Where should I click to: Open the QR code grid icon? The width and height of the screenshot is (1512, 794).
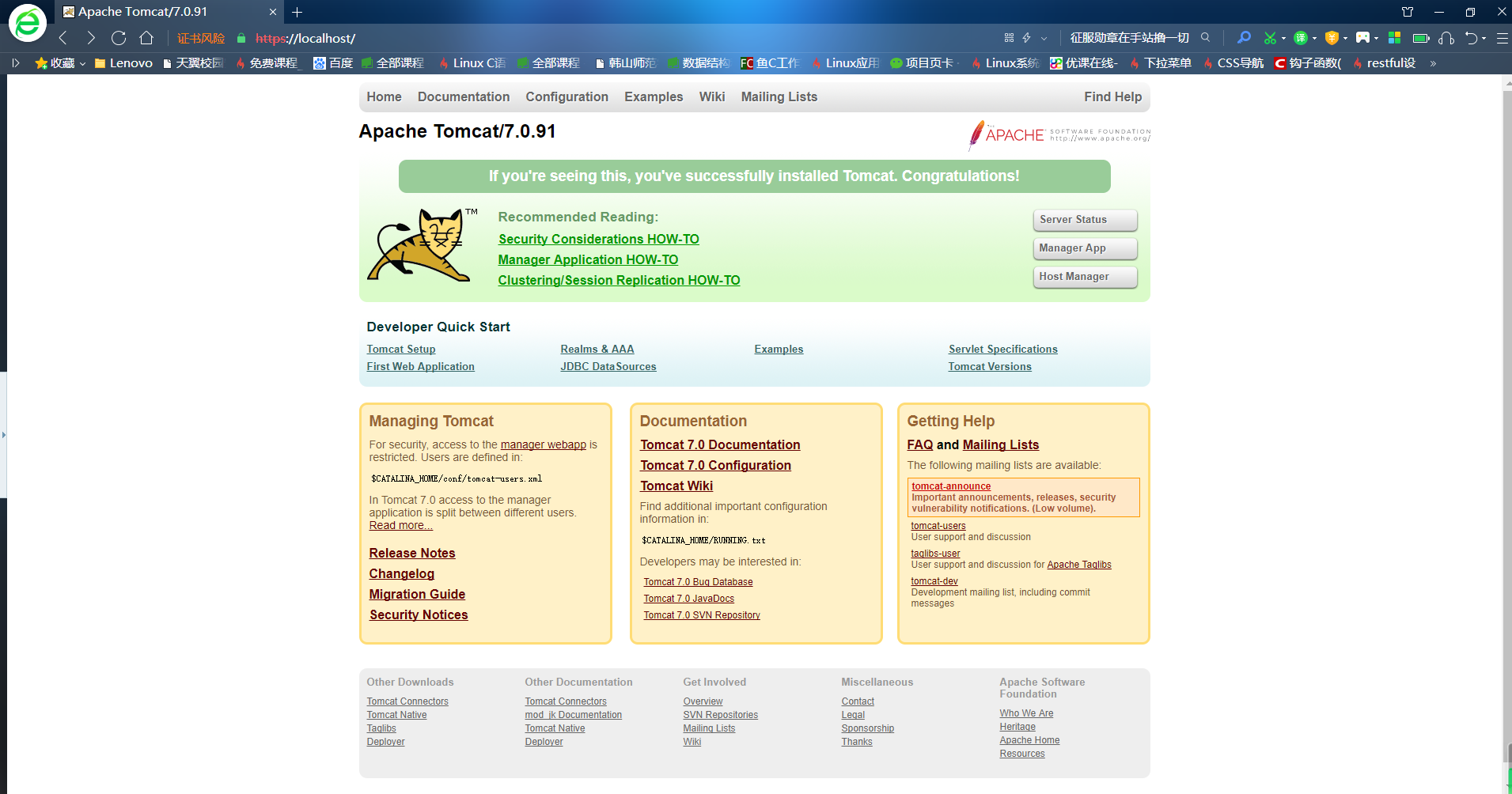coord(1009,38)
